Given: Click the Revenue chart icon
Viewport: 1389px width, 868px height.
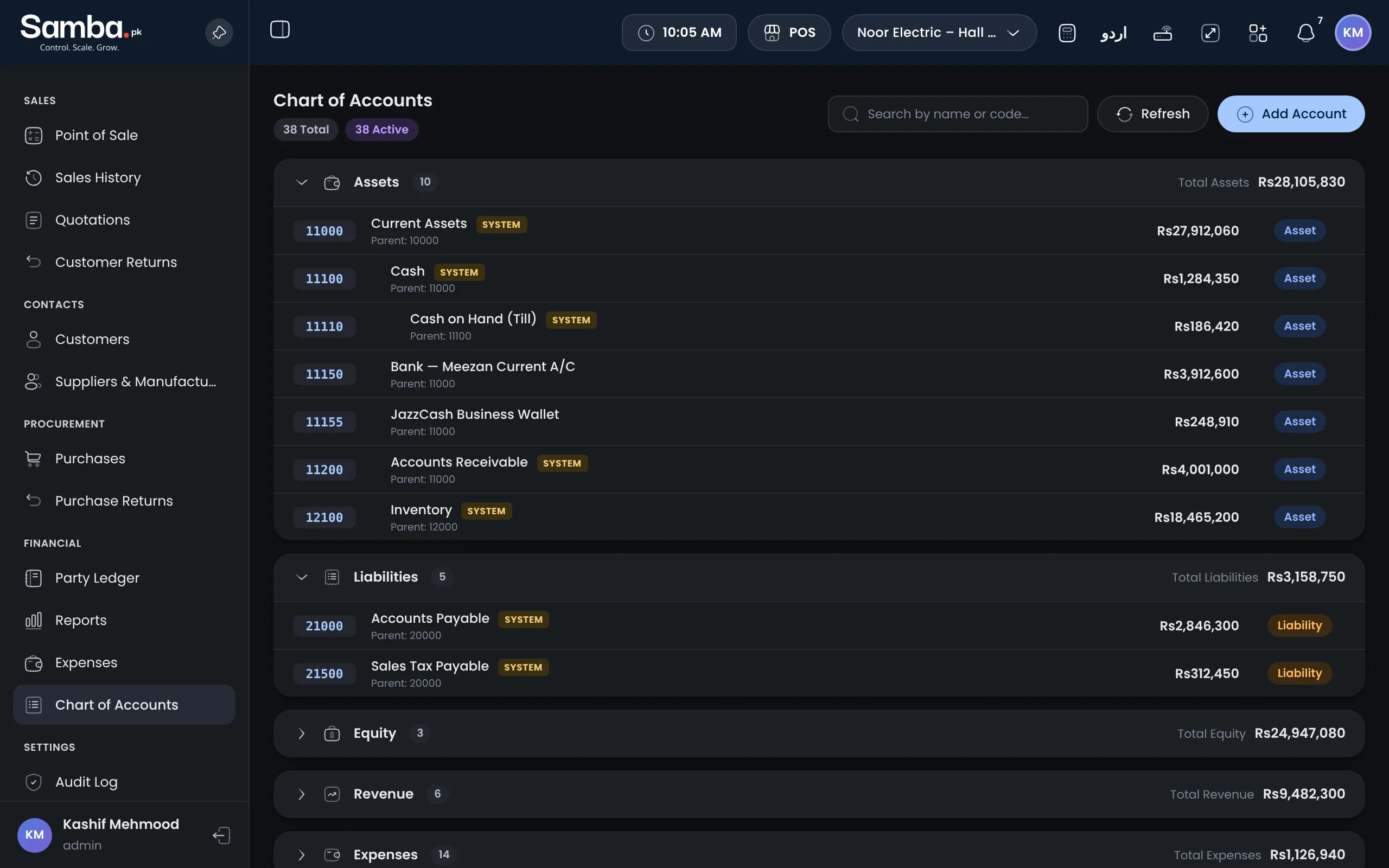Looking at the screenshot, I should tap(332, 794).
